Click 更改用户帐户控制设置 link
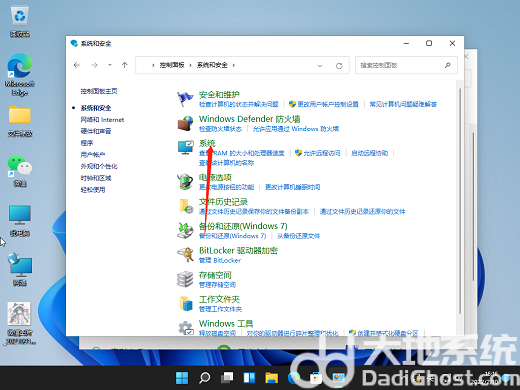The width and height of the screenshot is (520, 390). [328, 104]
